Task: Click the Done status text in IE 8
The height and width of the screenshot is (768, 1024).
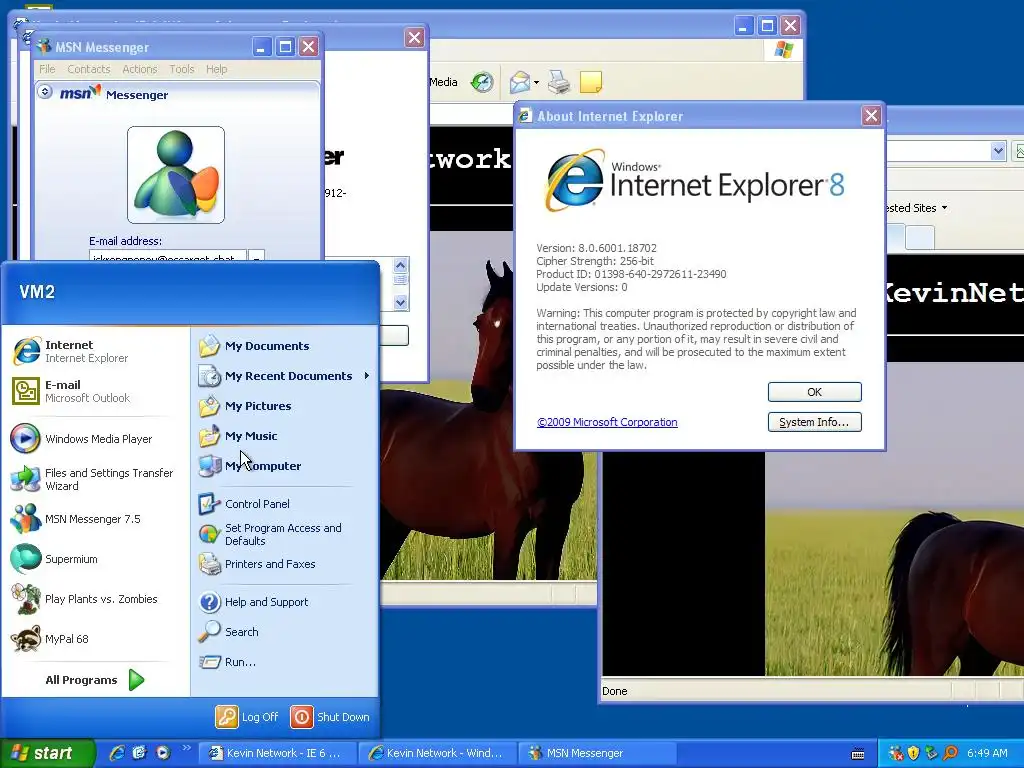Action: 615,691
